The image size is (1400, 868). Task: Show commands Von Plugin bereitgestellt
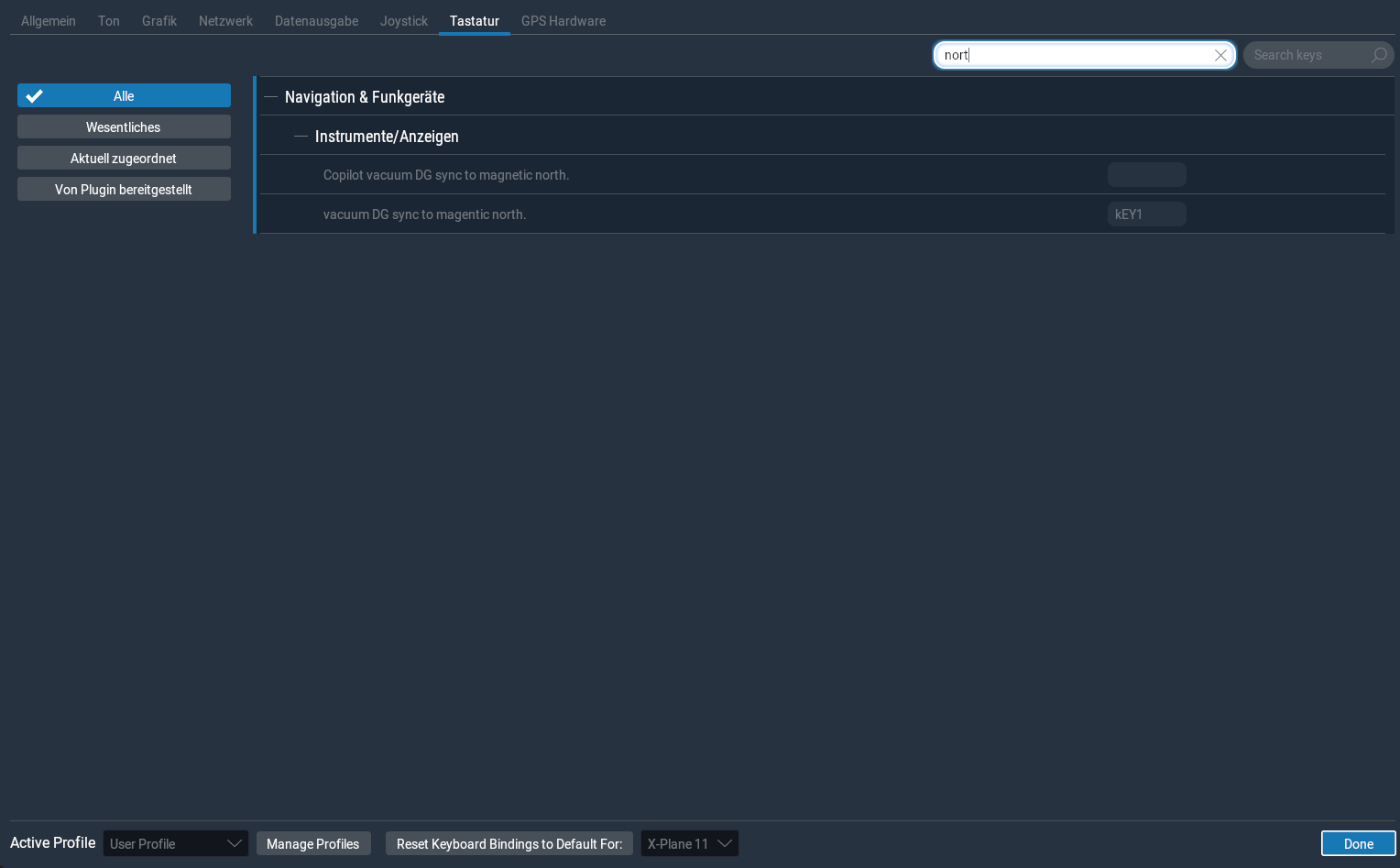(124, 190)
